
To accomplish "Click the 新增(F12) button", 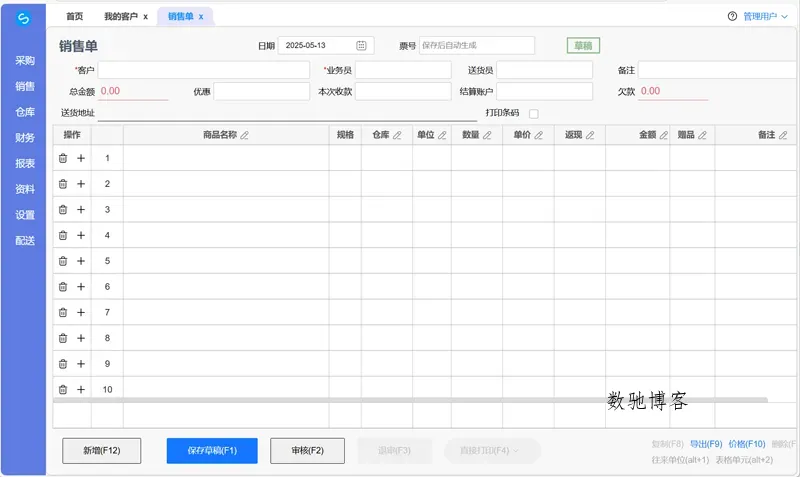I will click(x=102, y=450).
